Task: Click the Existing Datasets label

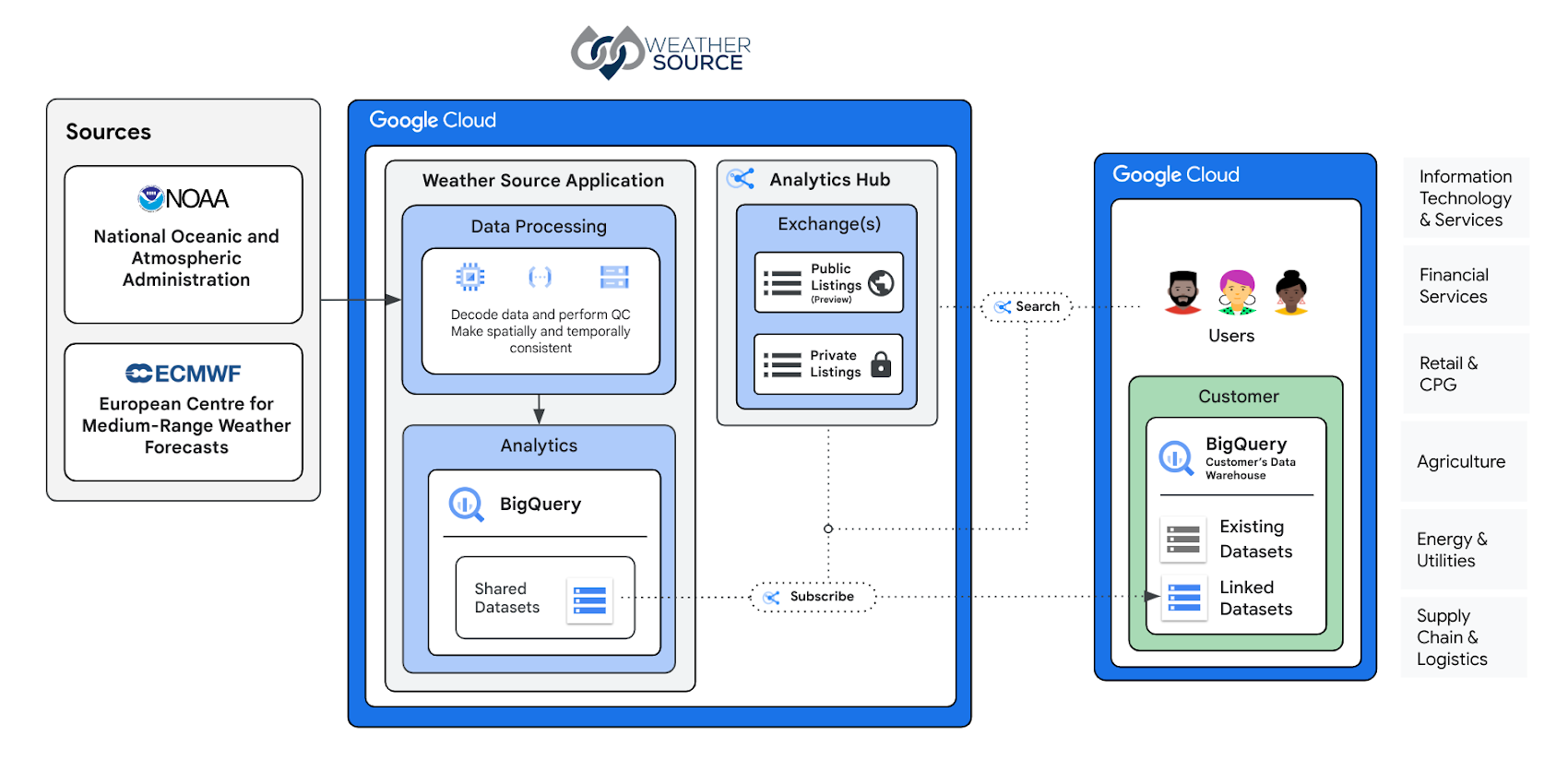Action: (1256, 540)
